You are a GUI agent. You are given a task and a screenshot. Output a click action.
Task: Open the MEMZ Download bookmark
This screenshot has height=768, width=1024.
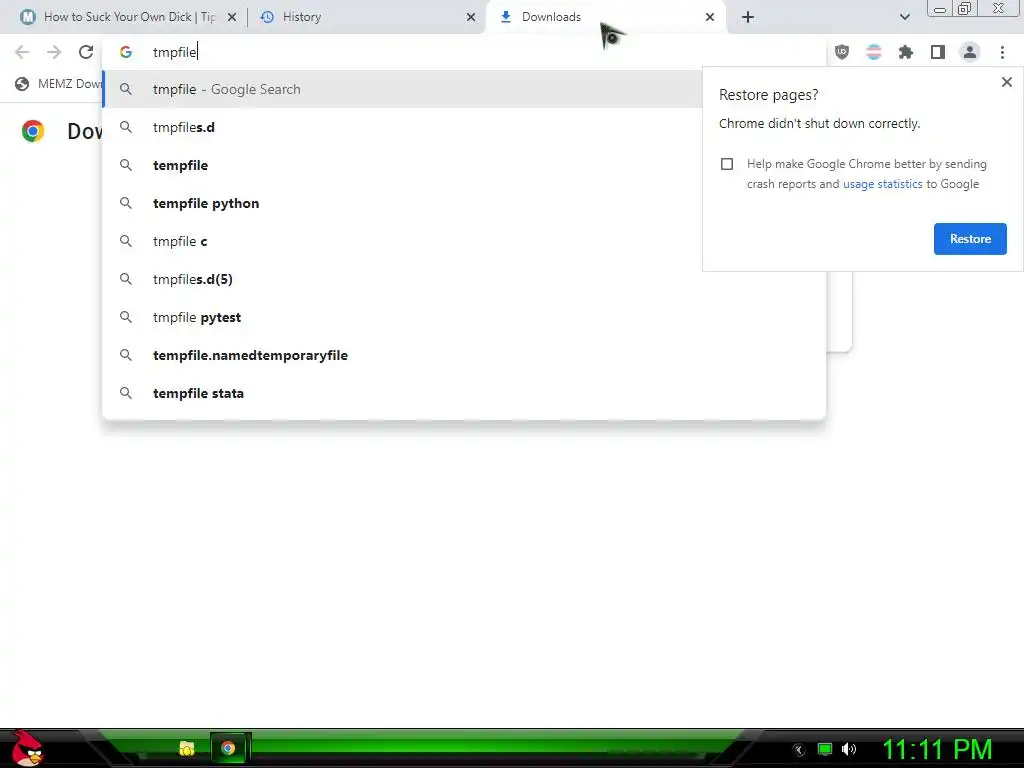pos(58,84)
